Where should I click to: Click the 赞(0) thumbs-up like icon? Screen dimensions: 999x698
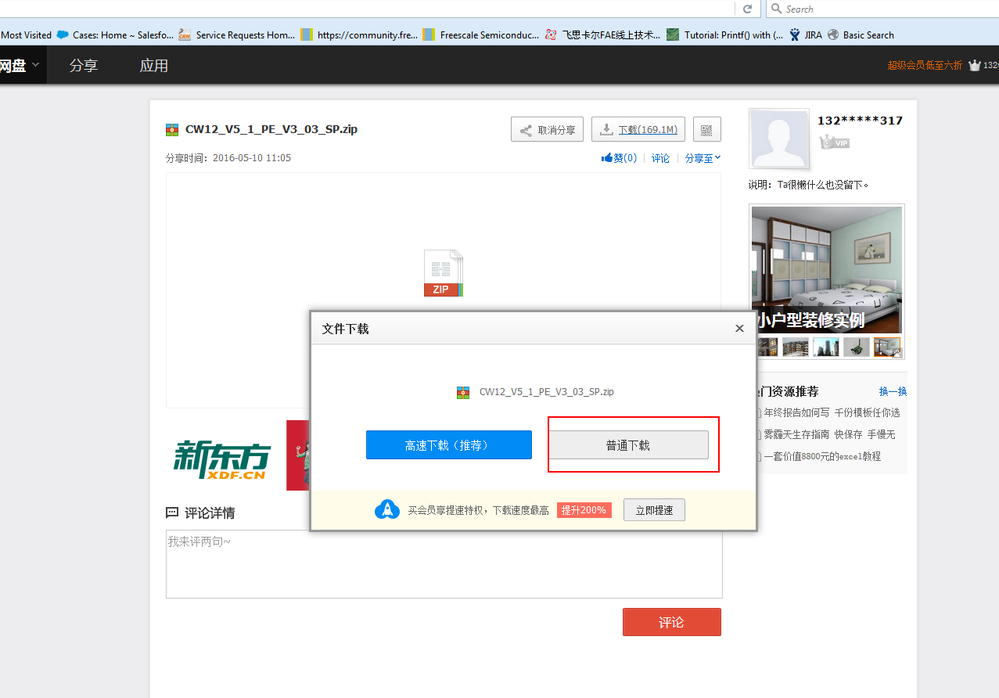coord(606,157)
